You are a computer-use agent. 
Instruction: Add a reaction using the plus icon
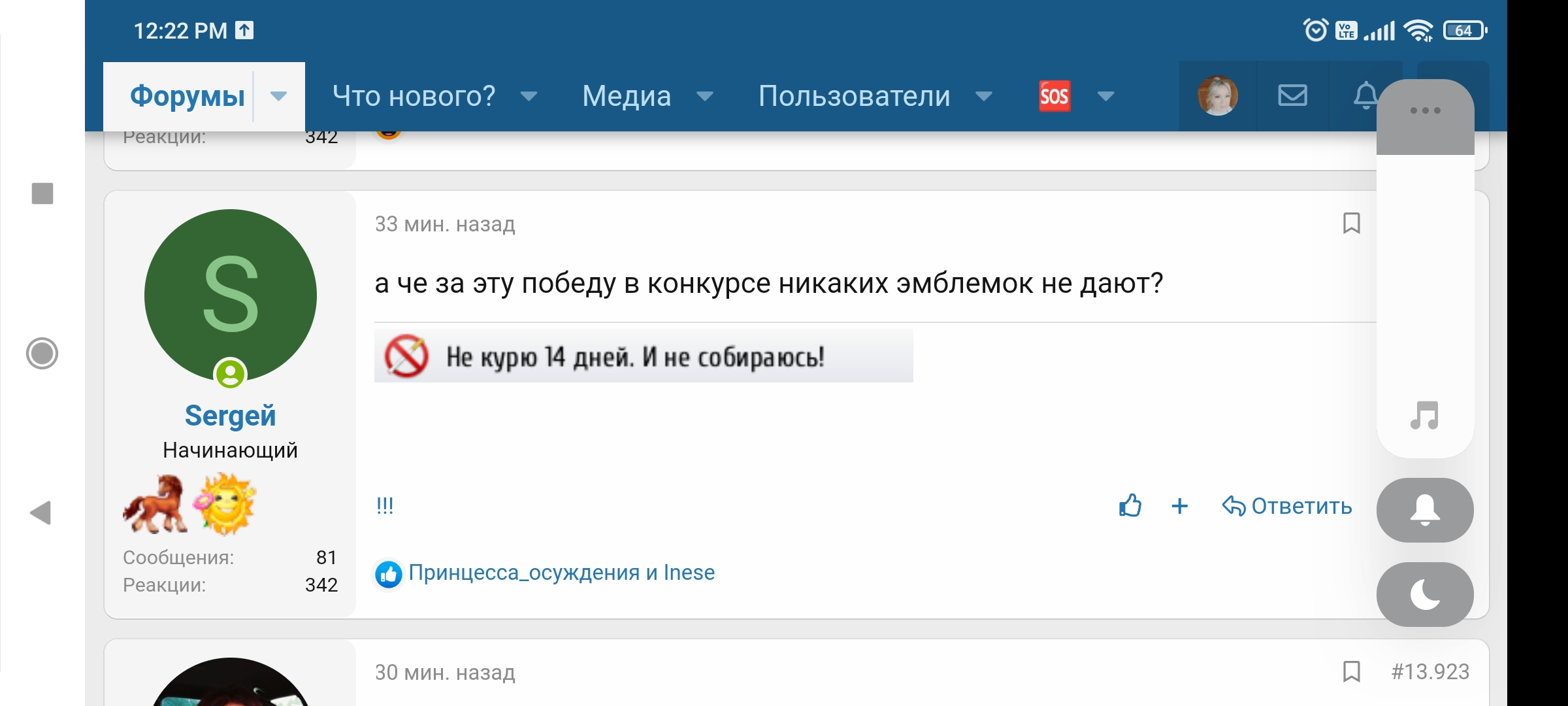point(1179,506)
